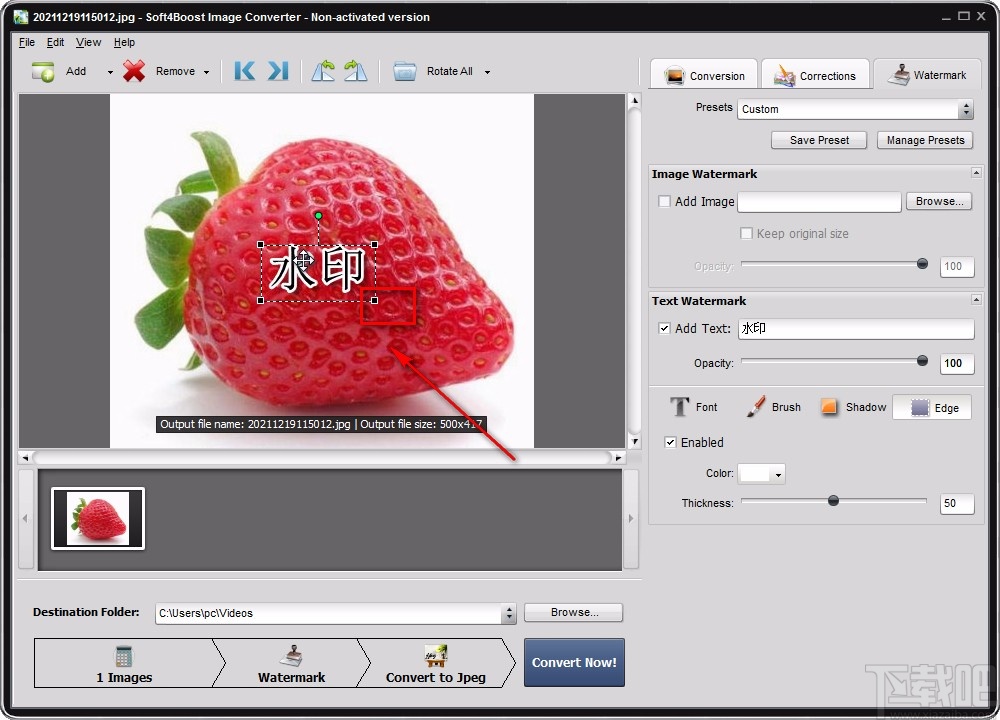Open the Presets dropdown showing Custom
The image size is (1000, 720).
click(966, 109)
